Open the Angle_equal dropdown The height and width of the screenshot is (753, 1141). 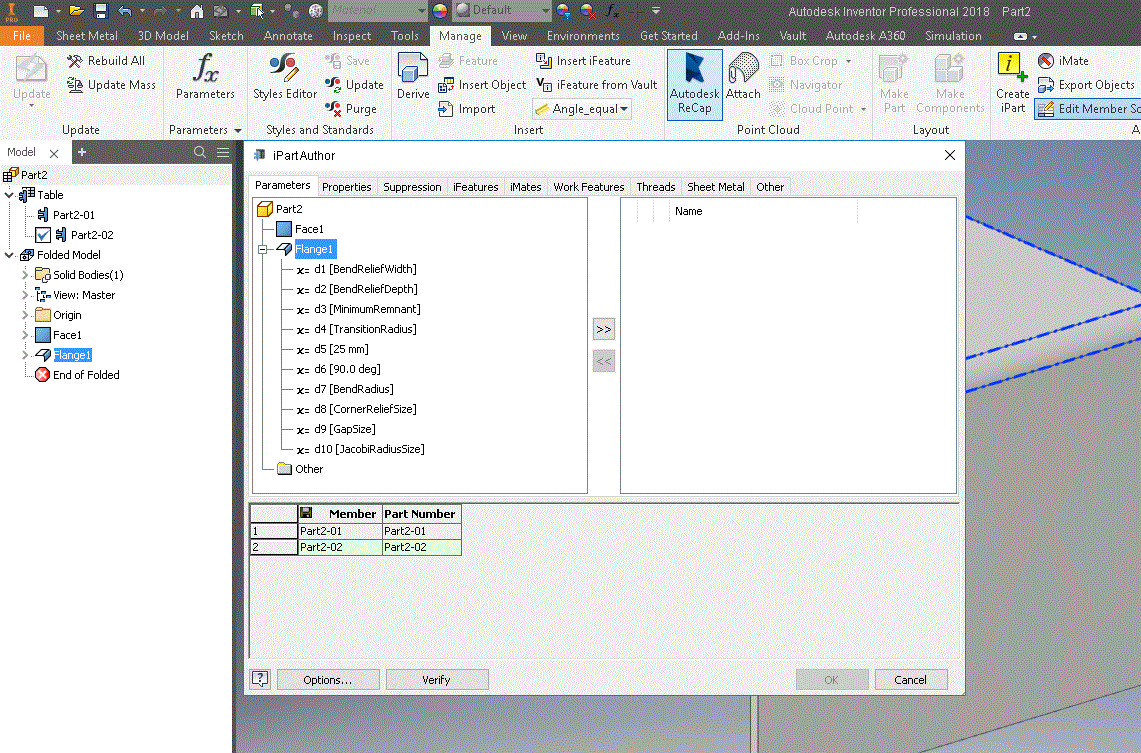click(x=624, y=109)
